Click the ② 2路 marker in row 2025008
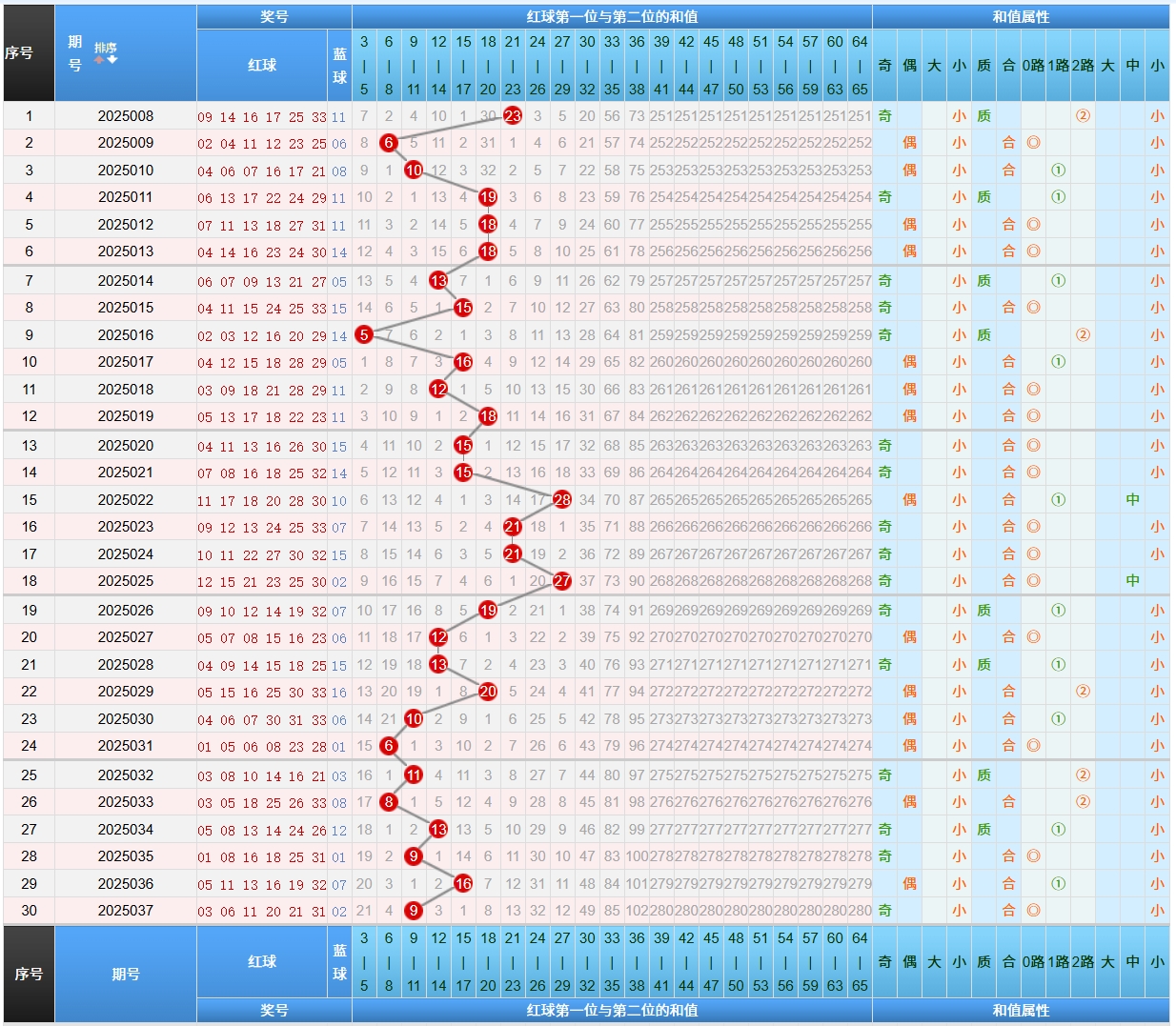This screenshot has height=1026, width=1176. pos(1083,116)
